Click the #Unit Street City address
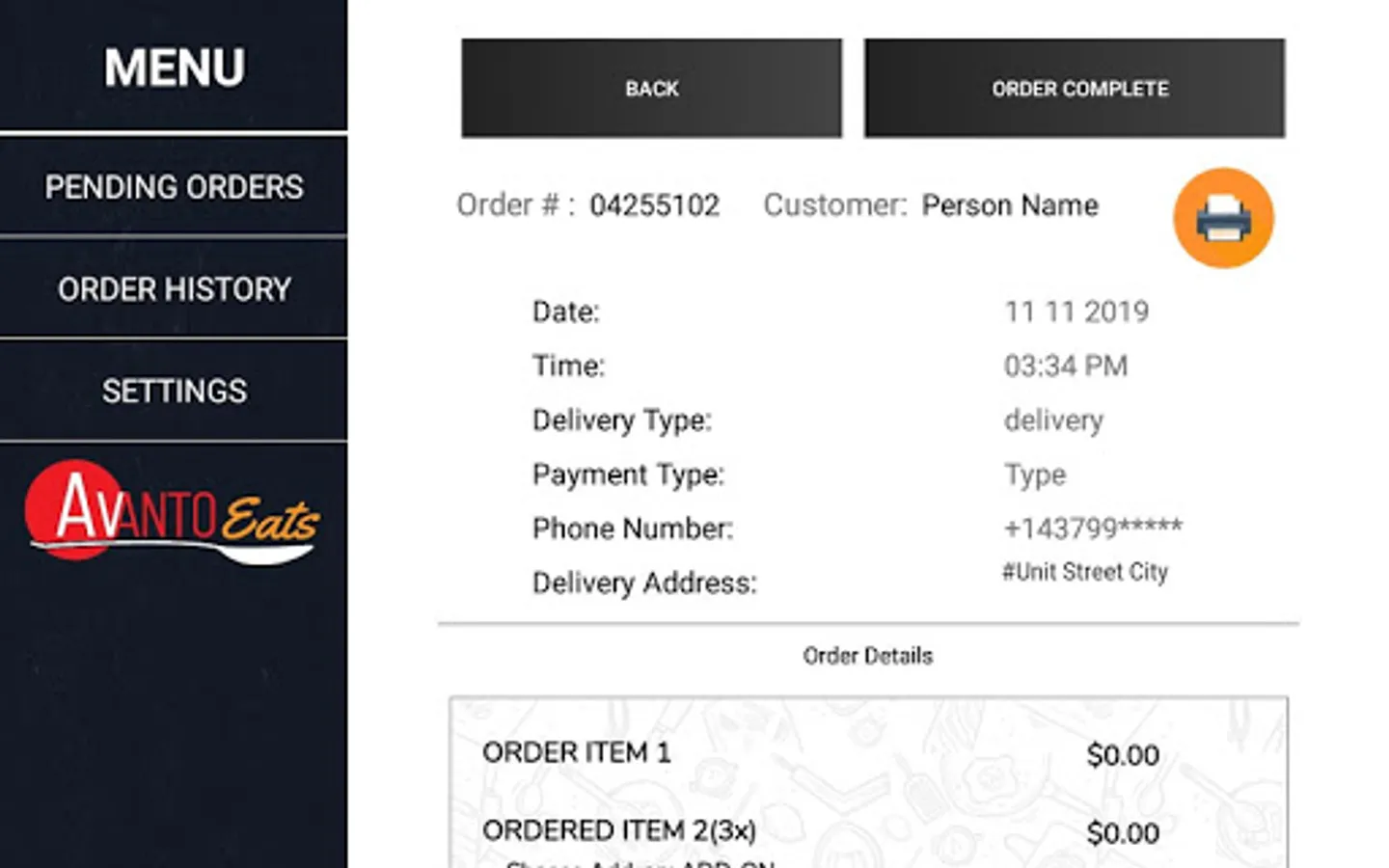The width and height of the screenshot is (1389, 868). click(1084, 572)
